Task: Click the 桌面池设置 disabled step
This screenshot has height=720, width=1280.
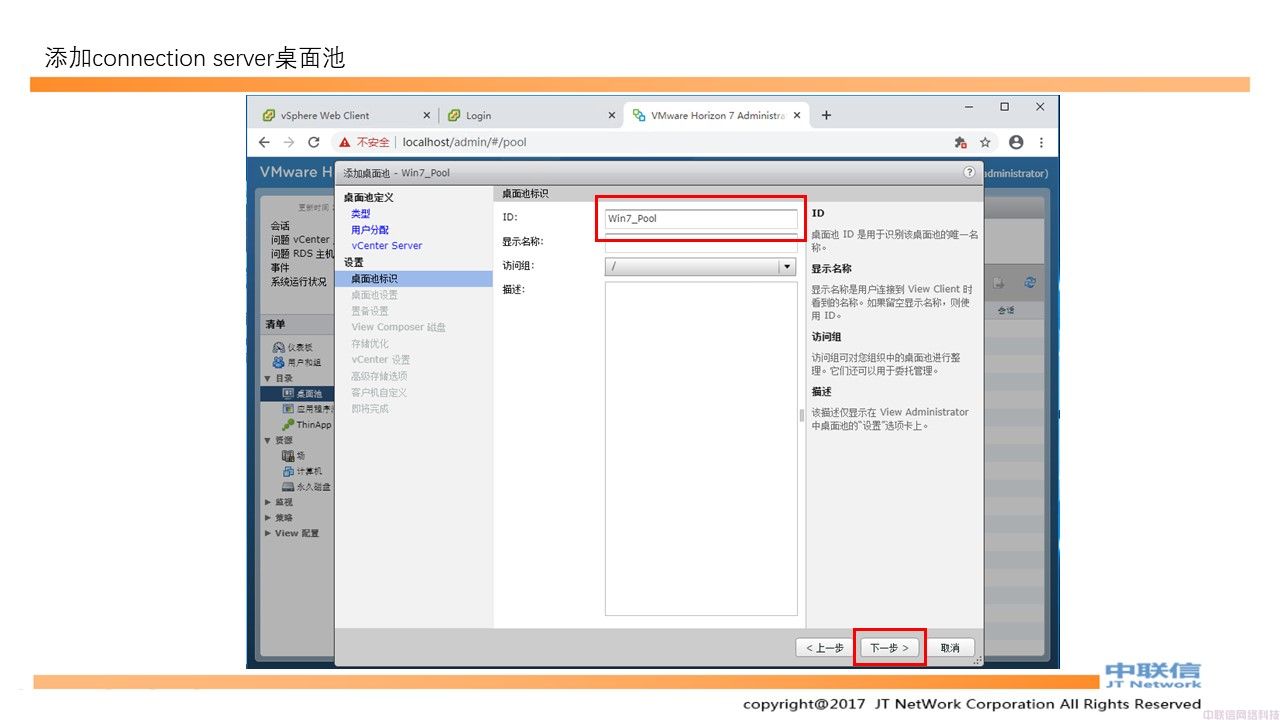Action: point(374,295)
